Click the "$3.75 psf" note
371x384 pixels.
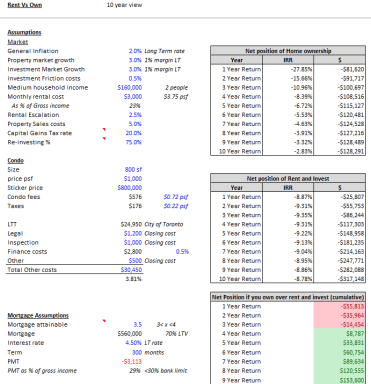(x=176, y=97)
